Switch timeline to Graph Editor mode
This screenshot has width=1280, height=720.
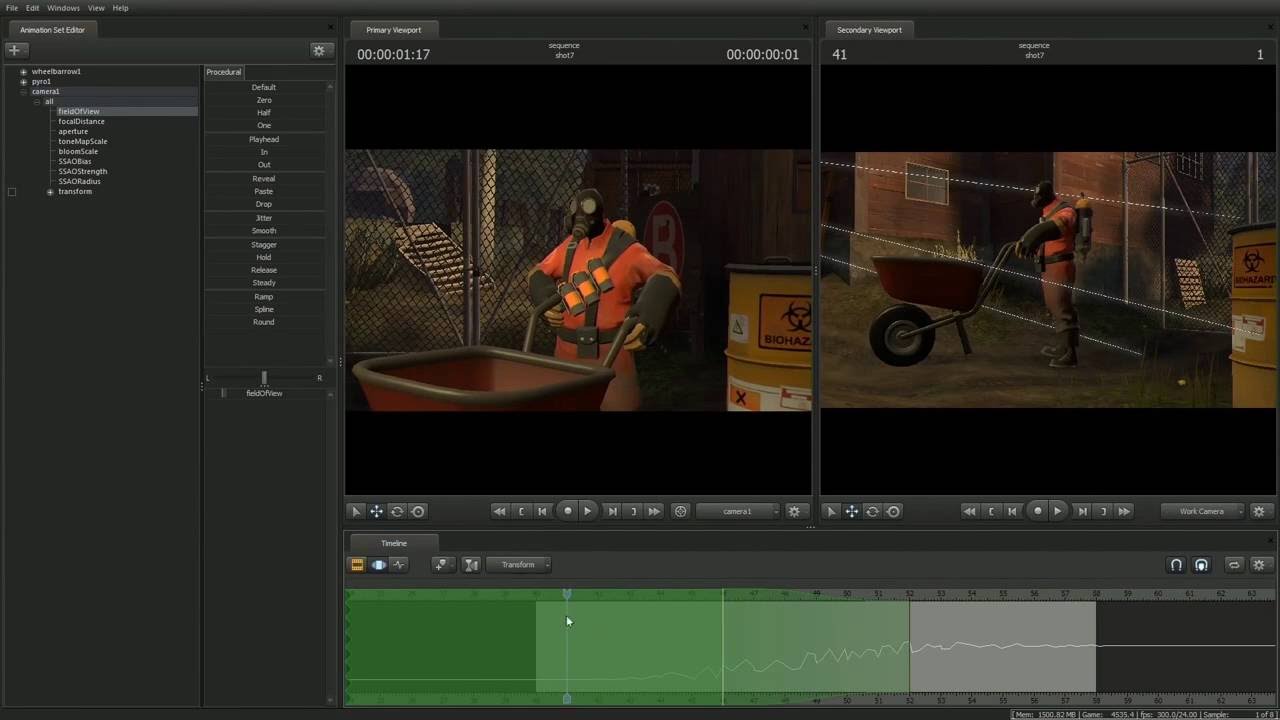tap(399, 565)
